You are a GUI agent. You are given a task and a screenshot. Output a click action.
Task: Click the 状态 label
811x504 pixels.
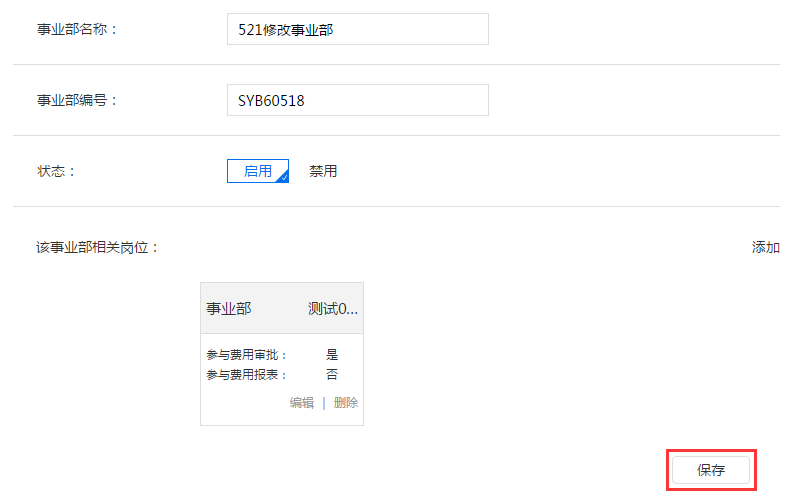(56, 171)
